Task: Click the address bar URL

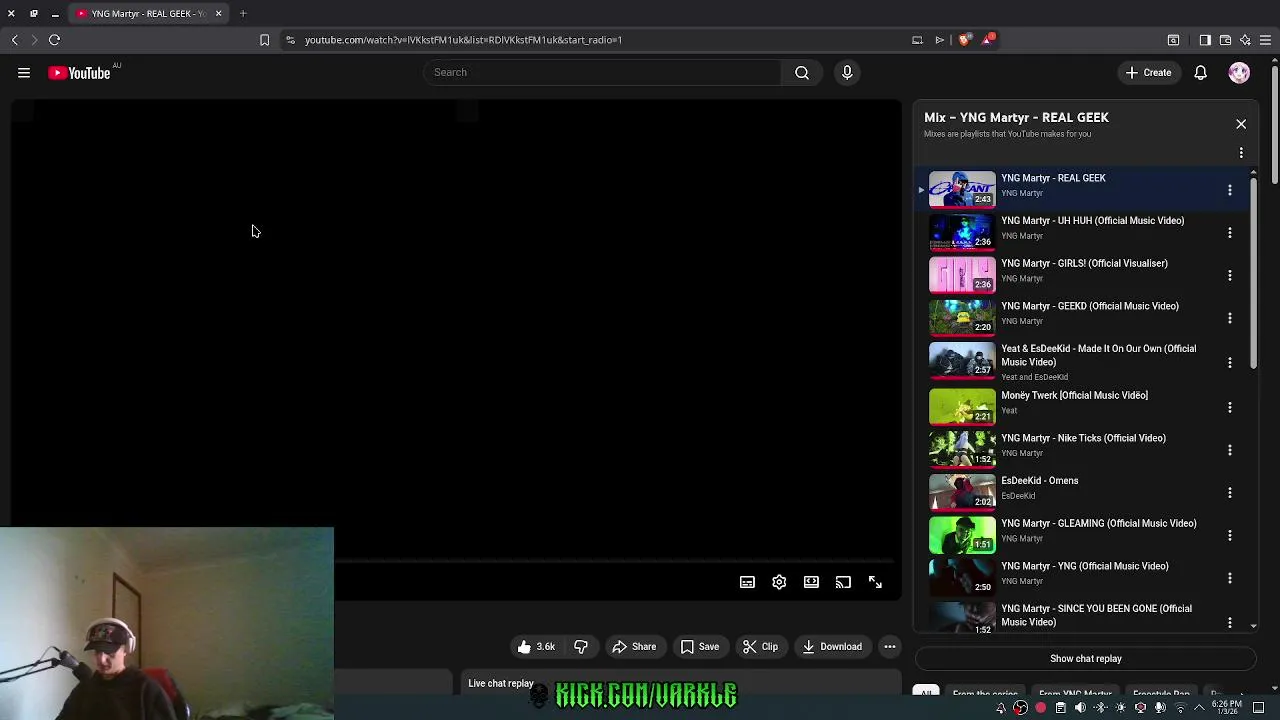Action: coord(463,40)
